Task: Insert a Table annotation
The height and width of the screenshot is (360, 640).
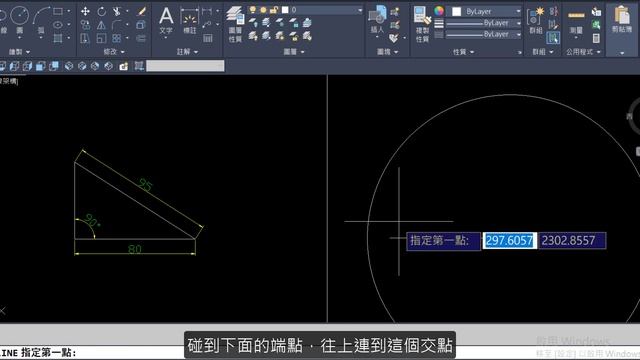Action: tap(207, 38)
